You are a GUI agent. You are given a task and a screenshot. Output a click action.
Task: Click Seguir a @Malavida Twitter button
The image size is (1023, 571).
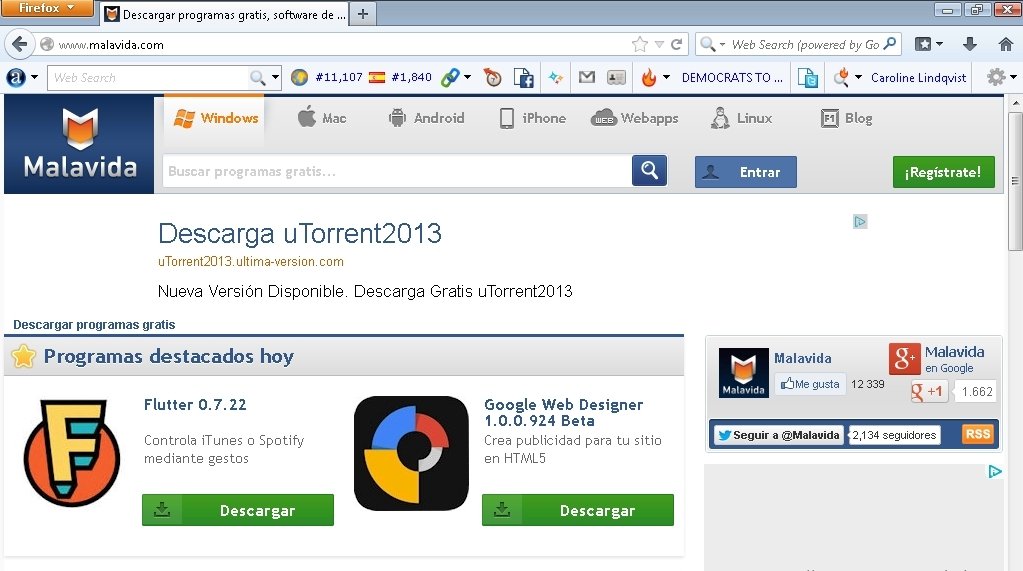(x=778, y=435)
